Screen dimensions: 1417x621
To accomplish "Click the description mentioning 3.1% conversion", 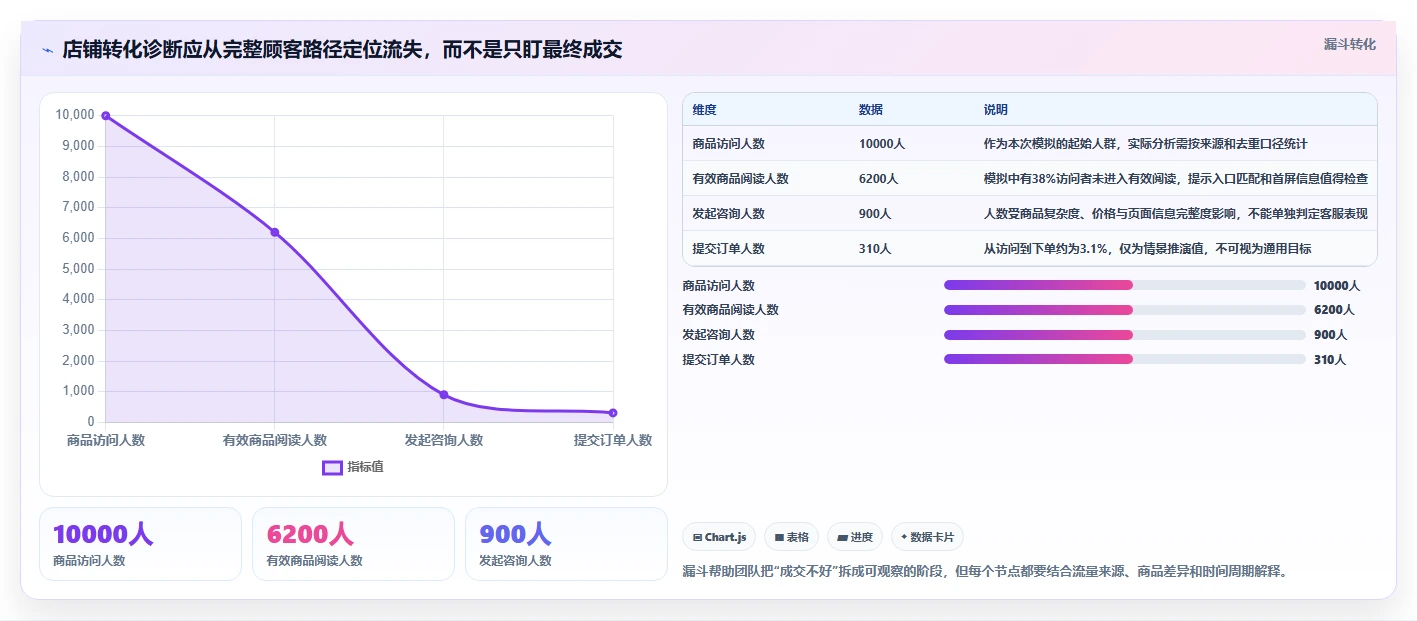I will (x=1147, y=249).
